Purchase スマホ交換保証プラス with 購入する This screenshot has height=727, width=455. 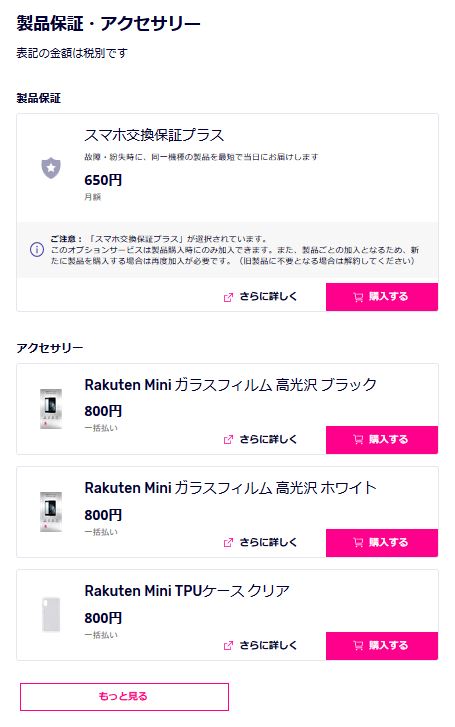(382, 297)
